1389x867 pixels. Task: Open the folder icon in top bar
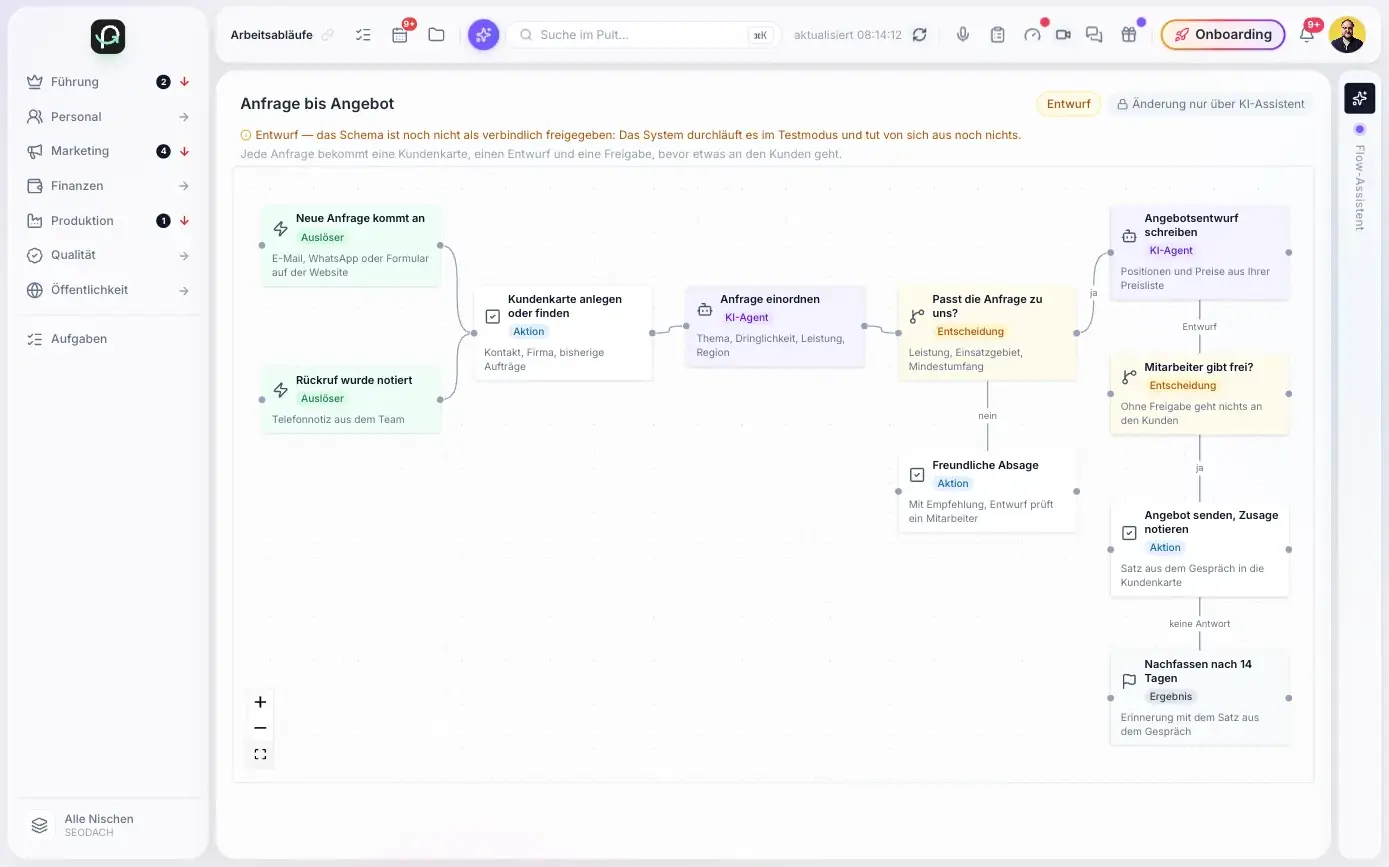436,35
